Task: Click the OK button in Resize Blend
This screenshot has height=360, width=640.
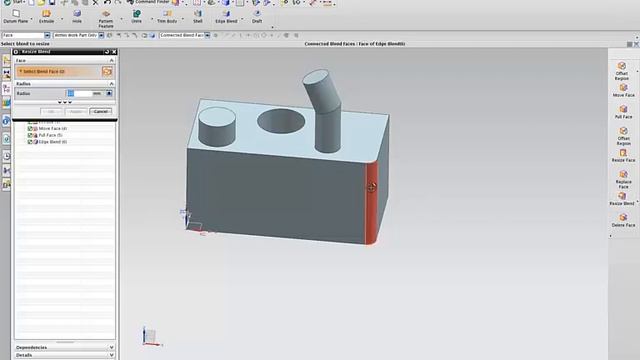Action: tap(51, 111)
